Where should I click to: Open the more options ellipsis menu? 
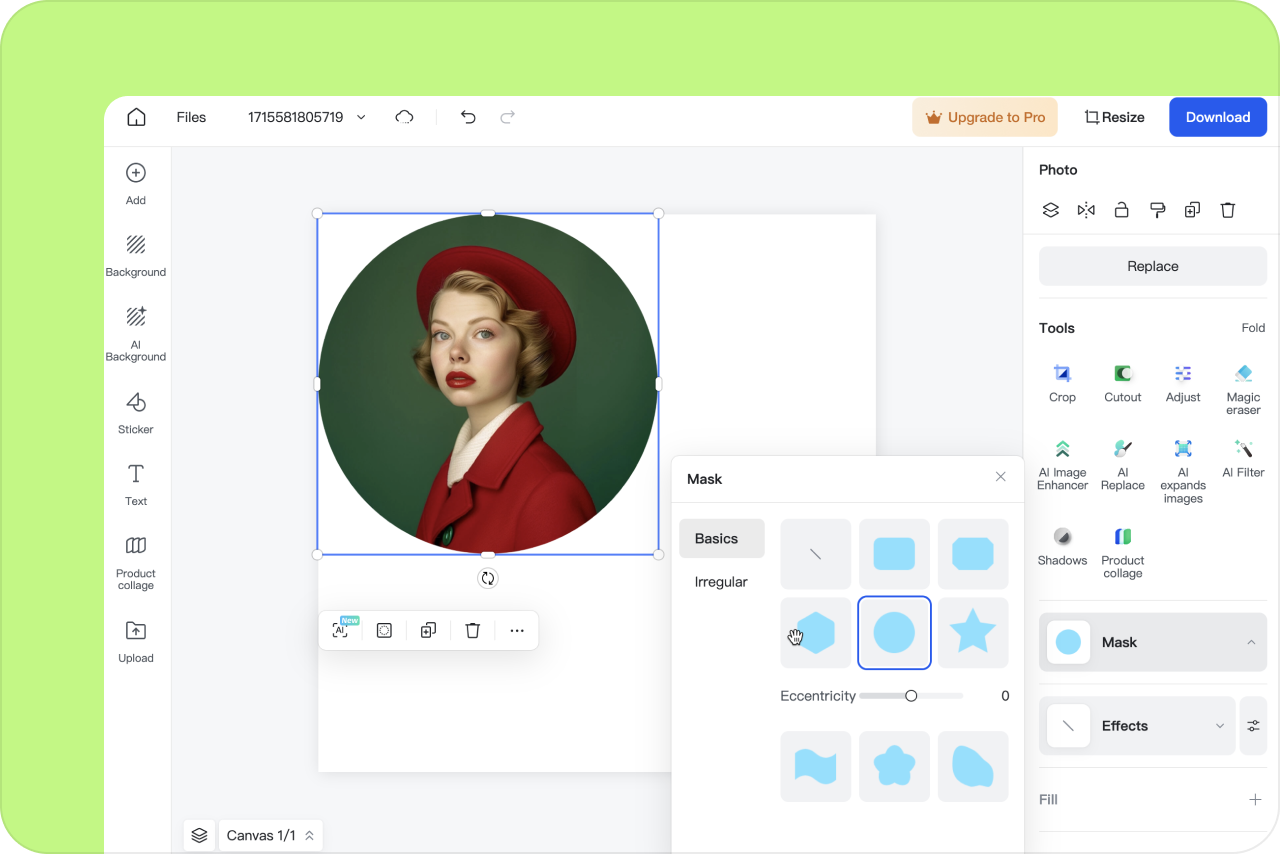click(x=517, y=630)
